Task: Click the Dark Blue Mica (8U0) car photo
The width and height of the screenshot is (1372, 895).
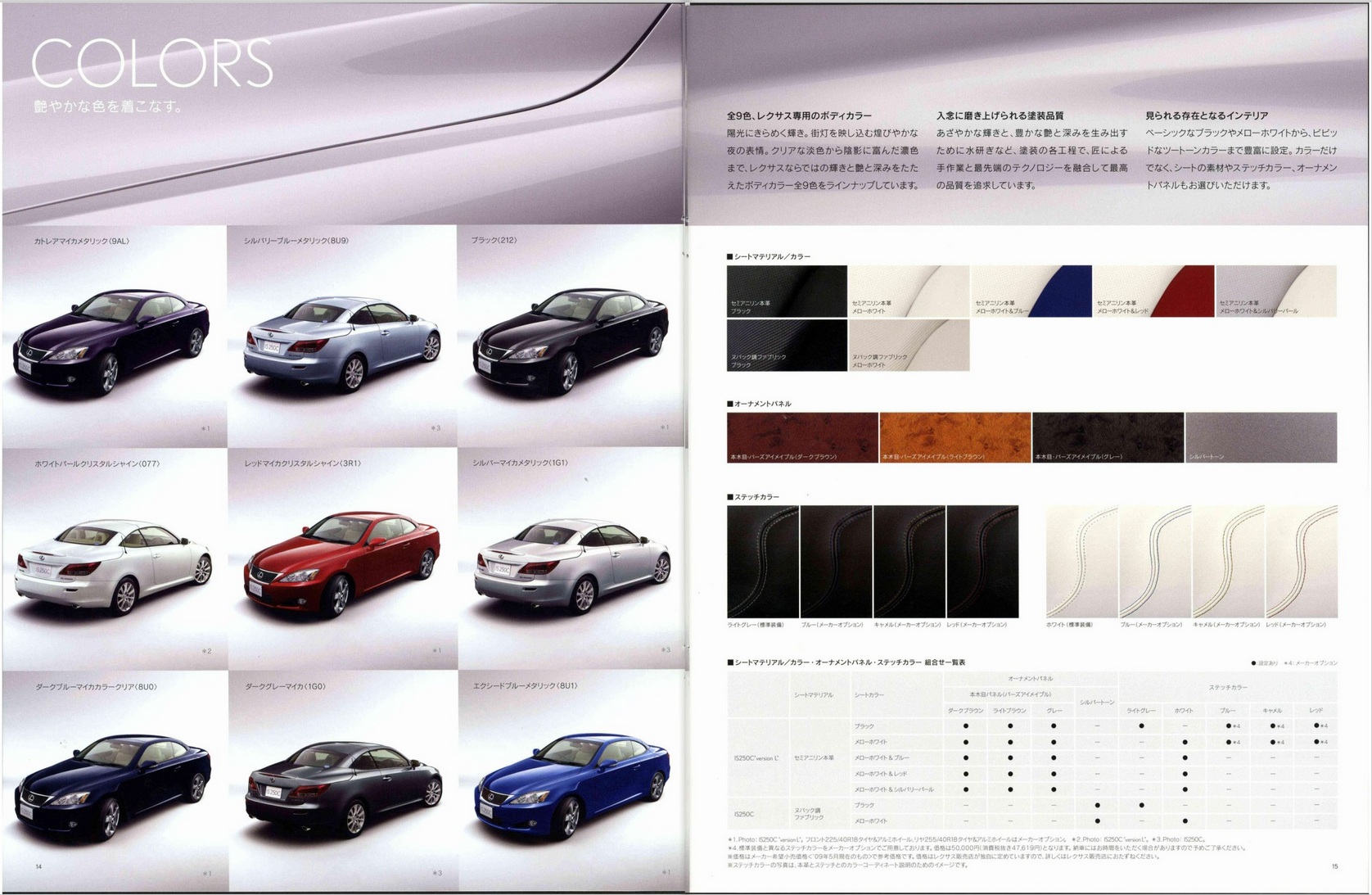Action: (x=113, y=788)
